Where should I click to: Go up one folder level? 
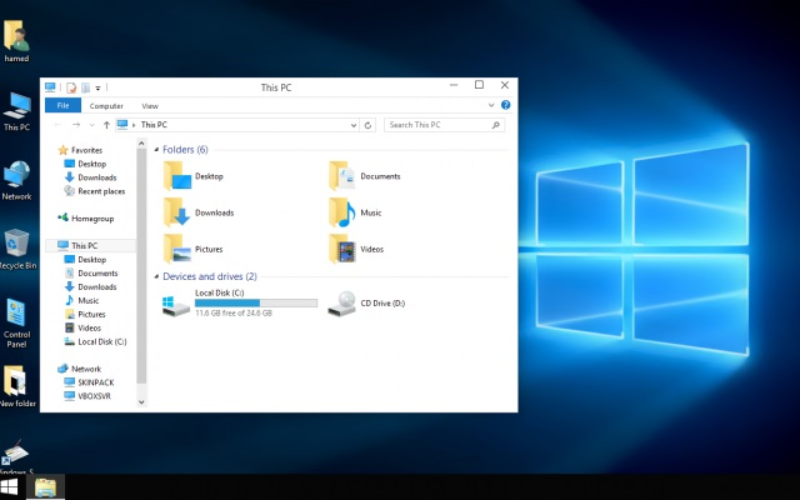pyautogui.click(x=107, y=125)
